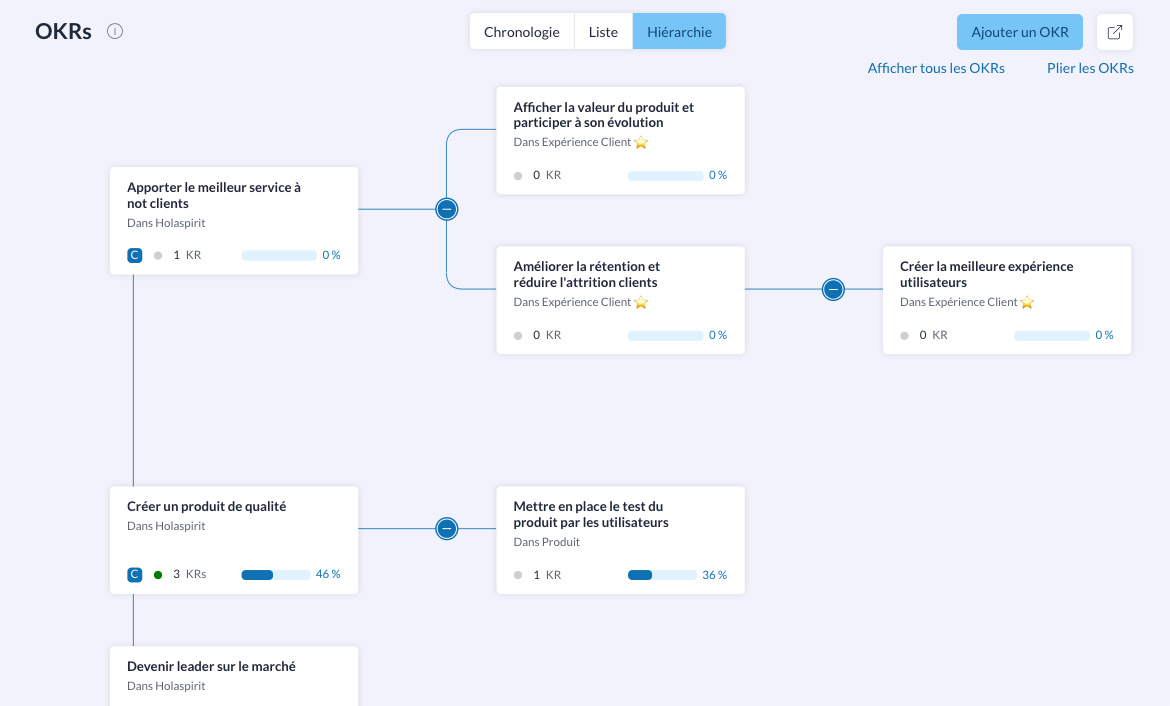Screen dimensions: 1170x706
Task: Open the Apporter le meilleur service à not clients card
Action: [x=234, y=221]
